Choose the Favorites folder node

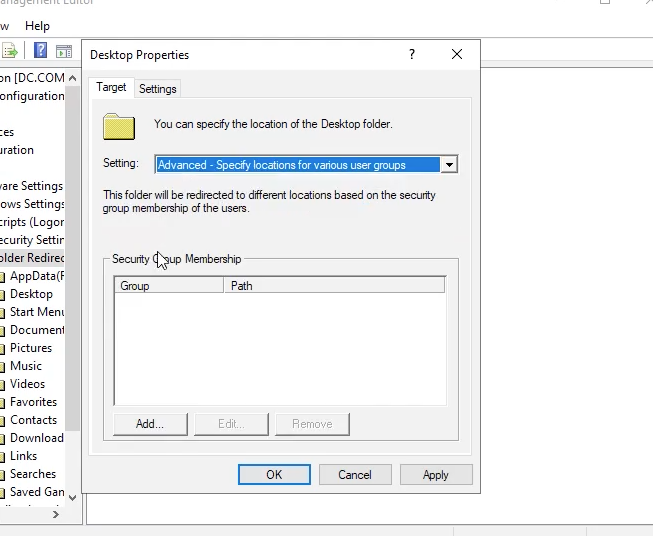pyautogui.click(x=33, y=402)
